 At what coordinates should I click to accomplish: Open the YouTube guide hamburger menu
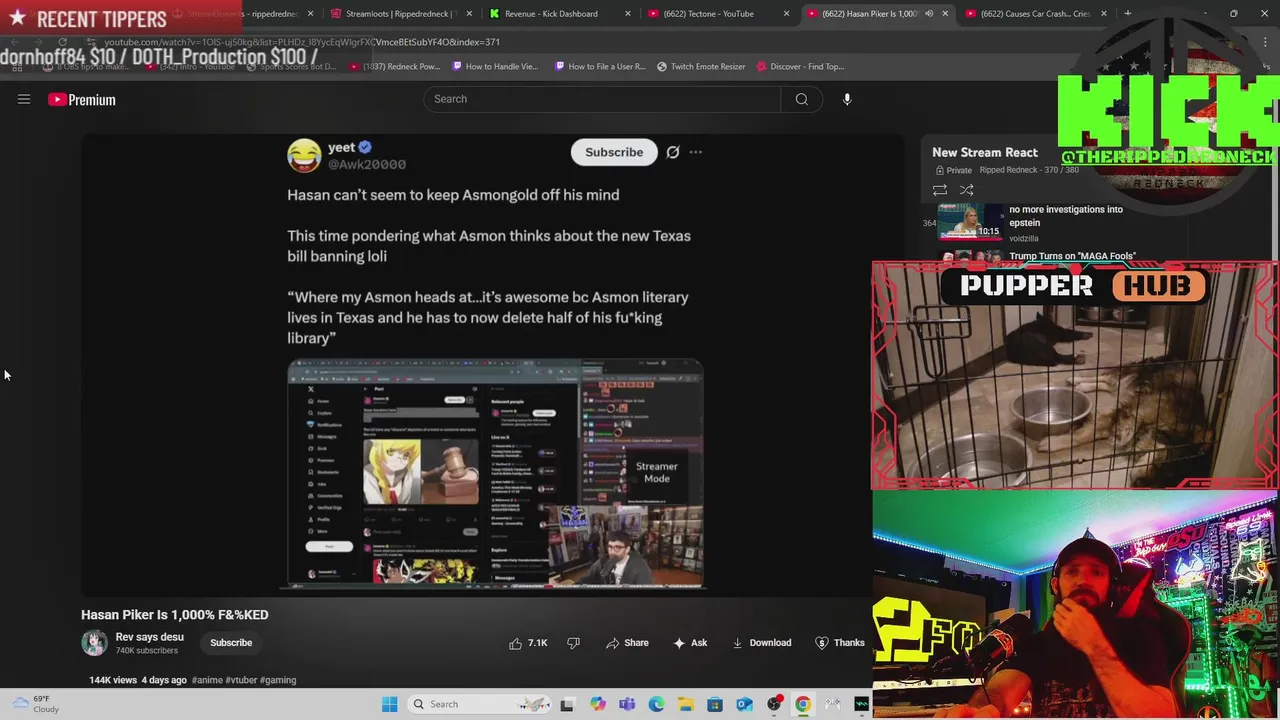(24, 99)
